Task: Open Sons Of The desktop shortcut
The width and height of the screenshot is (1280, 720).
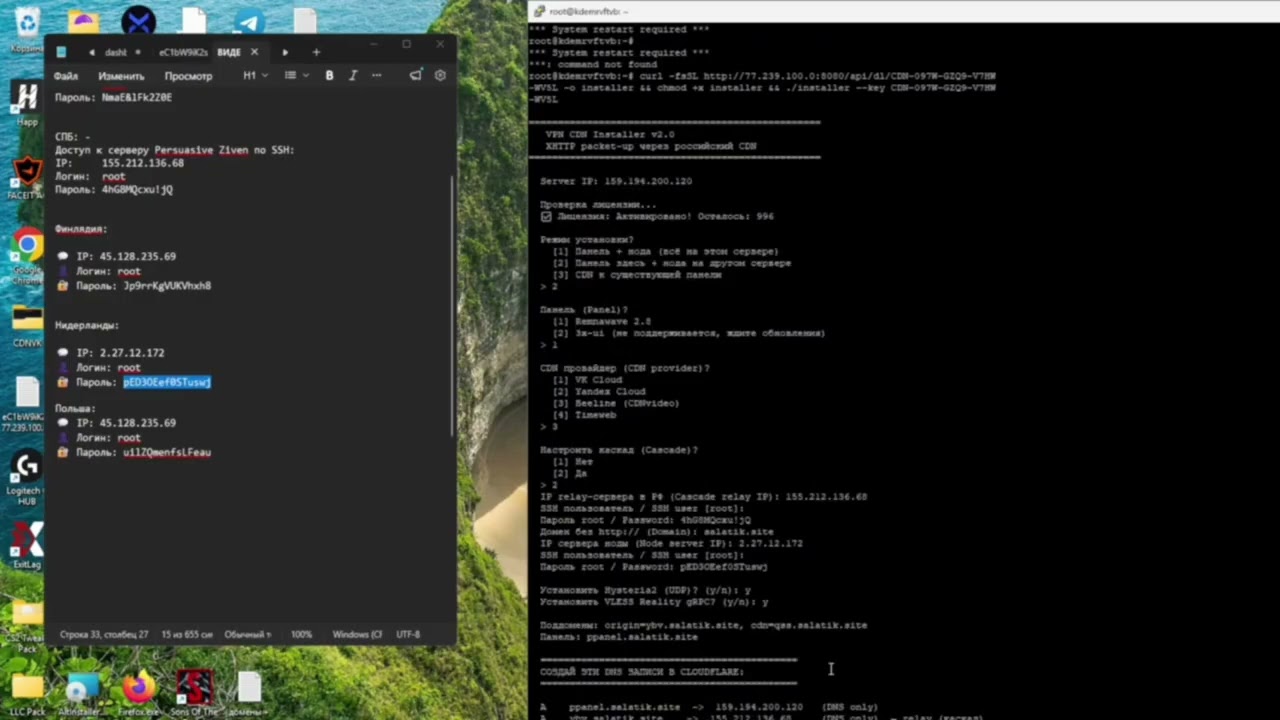Action: coord(194,692)
